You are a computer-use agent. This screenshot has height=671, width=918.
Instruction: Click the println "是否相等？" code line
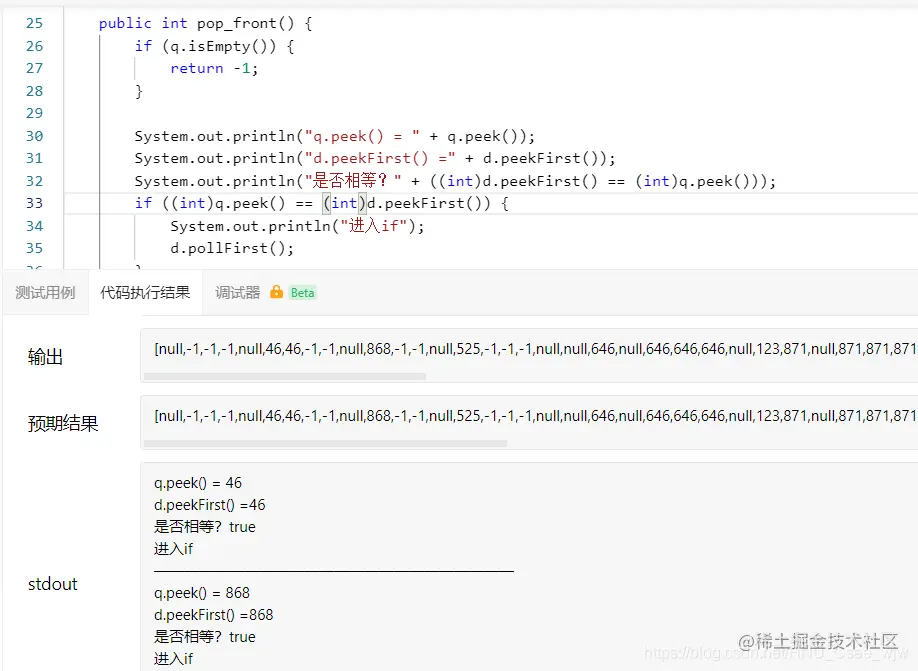click(x=455, y=181)
